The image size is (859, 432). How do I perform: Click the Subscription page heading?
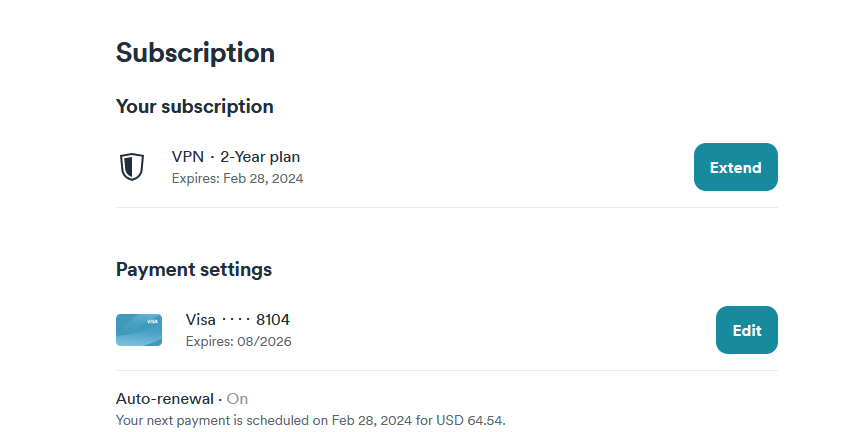click(x=195, y=53)
